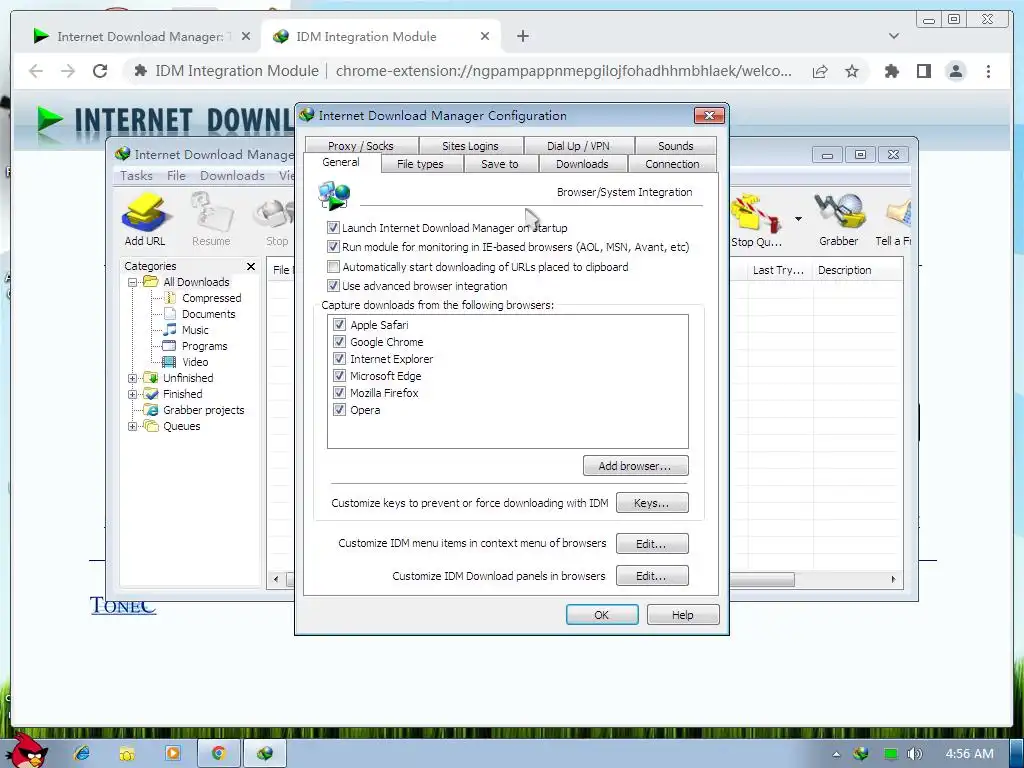The height and width of the screenshot is (768, 1024).
Task: Click the Video category film icon
Action: click(x=169, y=362)
